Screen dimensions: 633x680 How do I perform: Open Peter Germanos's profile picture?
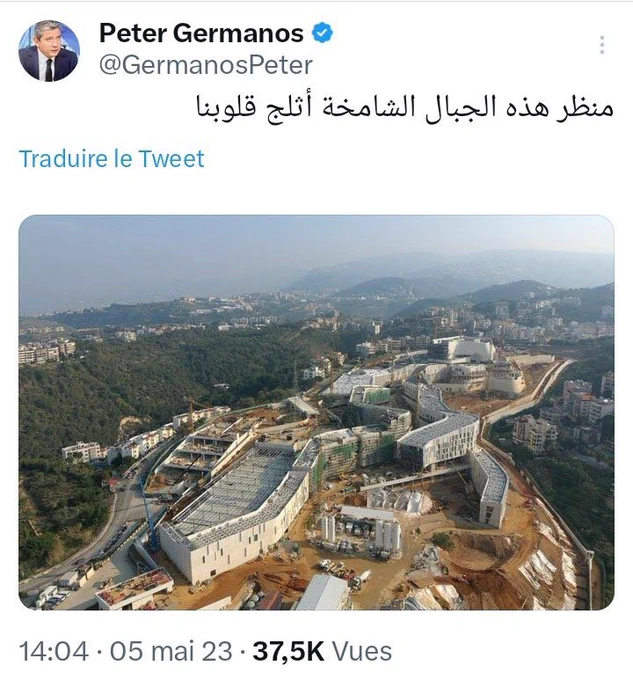tap(49, 50)
